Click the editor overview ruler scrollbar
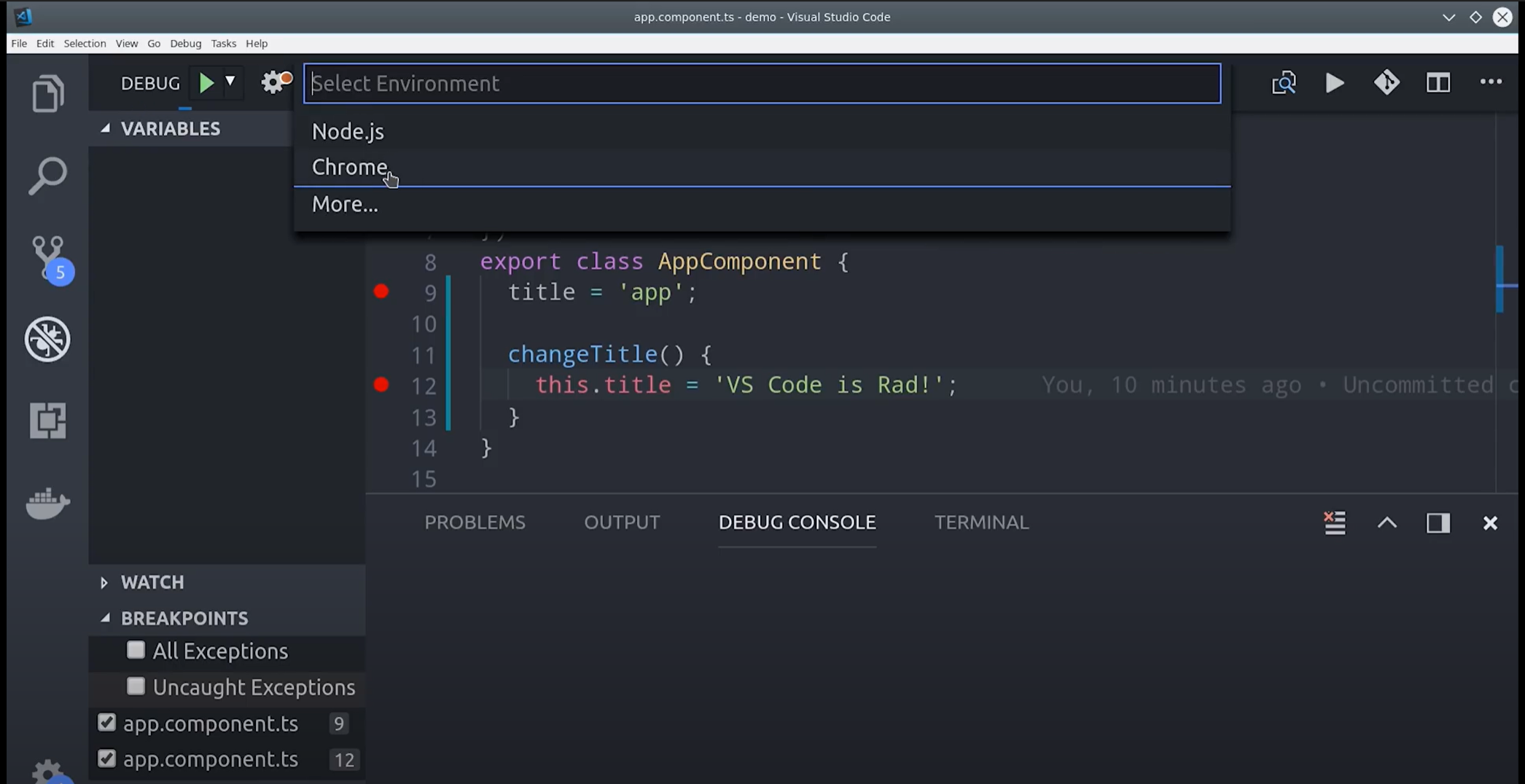 pyautogui.click(x=1507, y=302)
